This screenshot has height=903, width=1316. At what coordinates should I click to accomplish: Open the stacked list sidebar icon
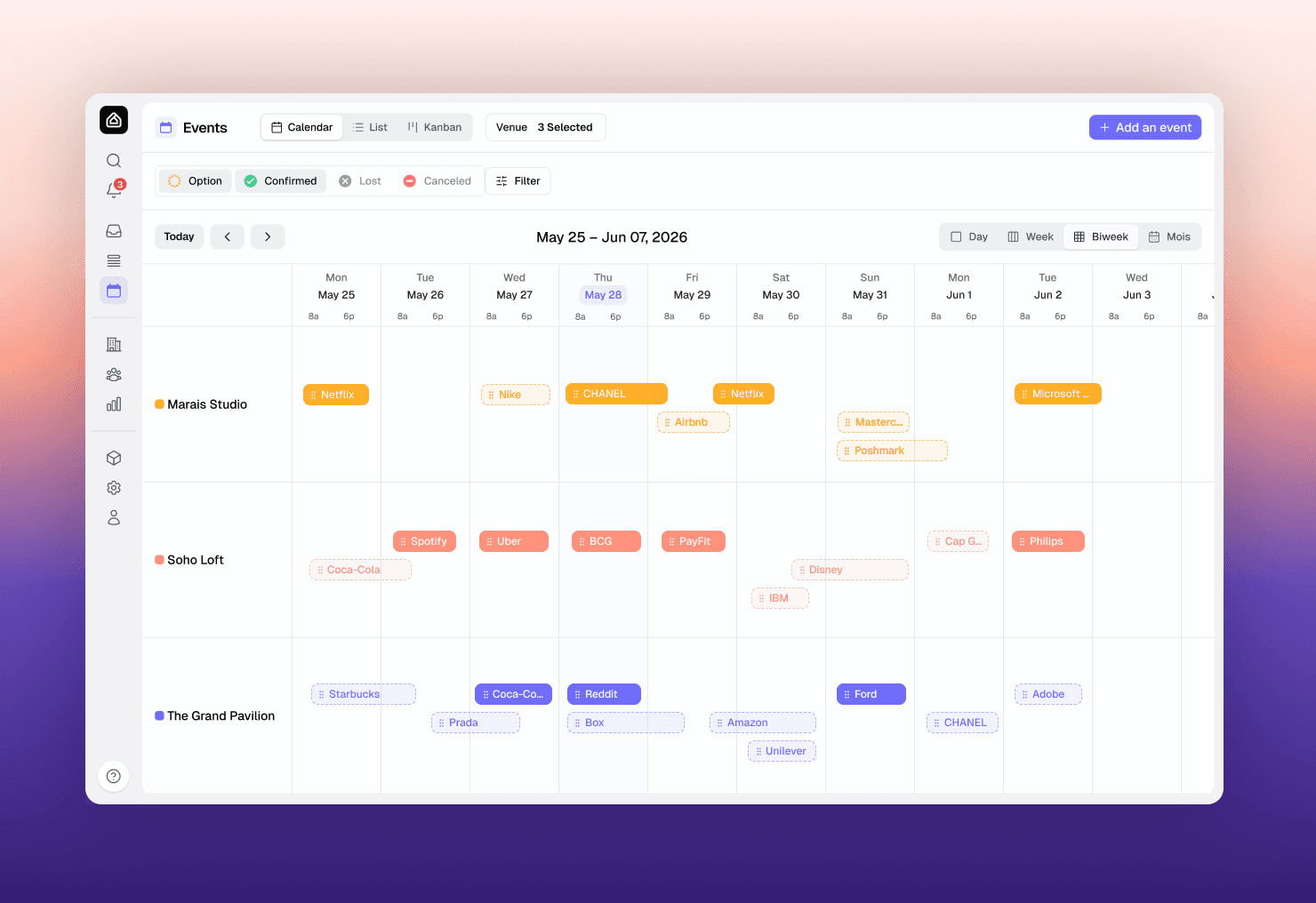click(x=114, y=260)
